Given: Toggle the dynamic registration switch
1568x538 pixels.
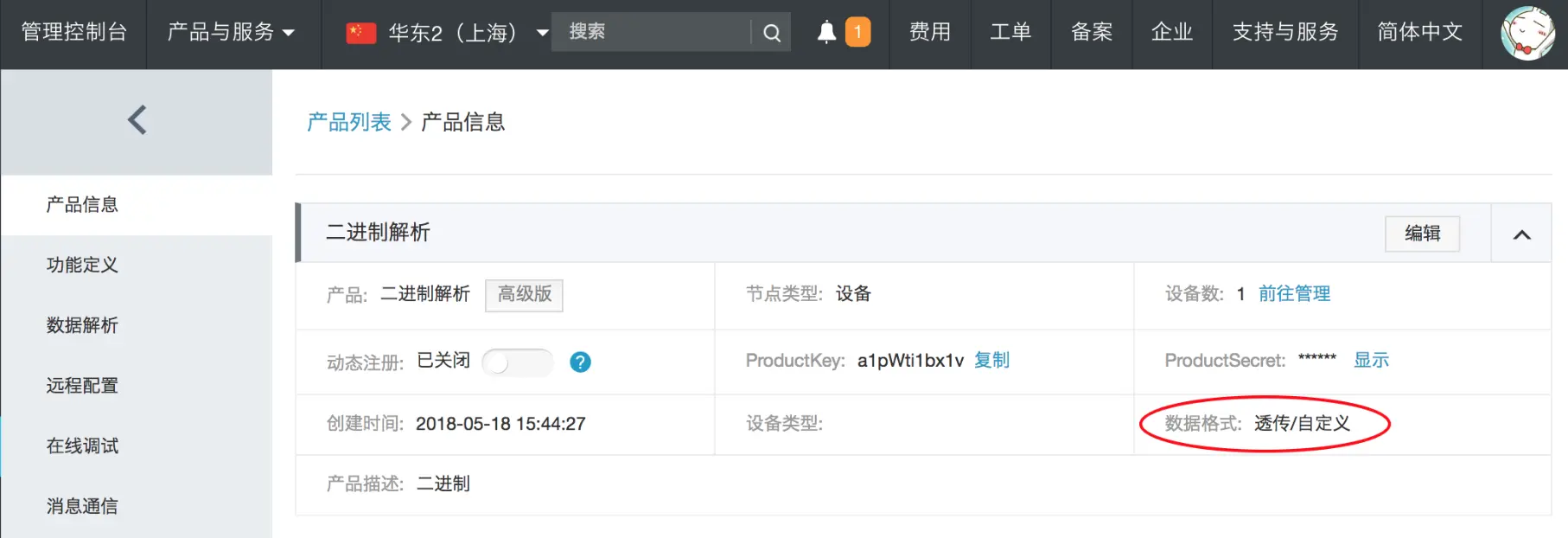Looking at the screenshot, I should (517, 362).
